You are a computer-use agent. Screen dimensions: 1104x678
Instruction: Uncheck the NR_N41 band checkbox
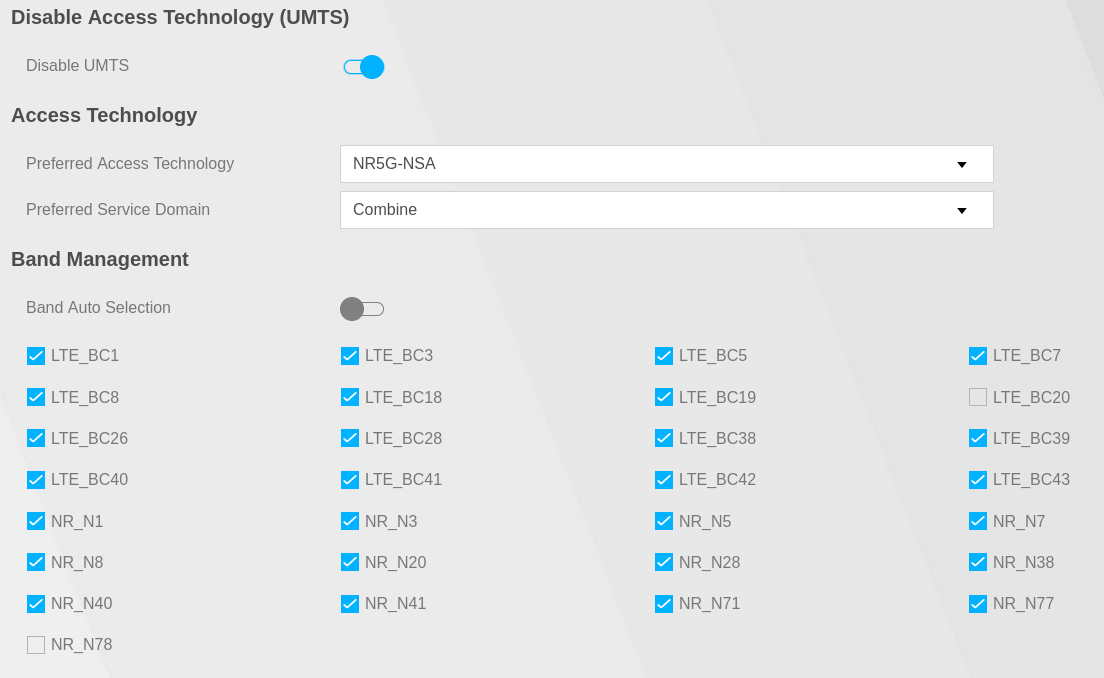(350, 603)
